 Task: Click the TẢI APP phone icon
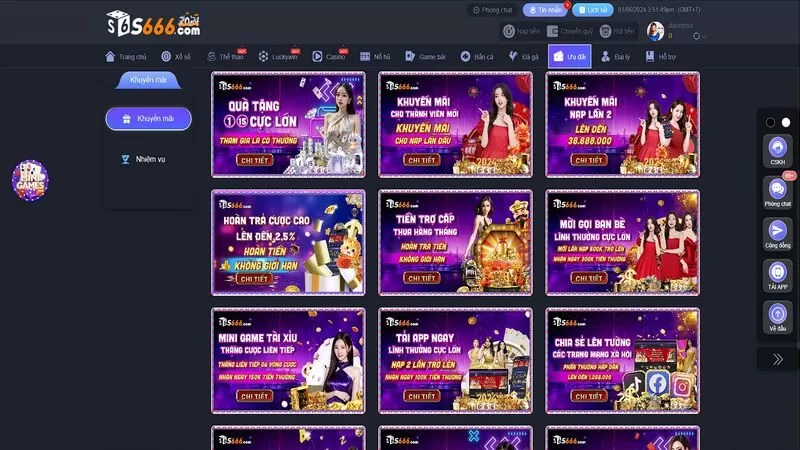pos(777,272)
